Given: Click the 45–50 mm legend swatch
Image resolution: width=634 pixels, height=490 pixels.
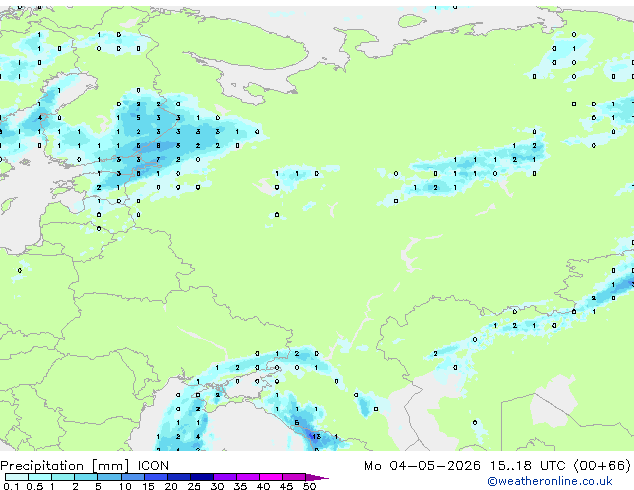Looking at the screenshot, I should pyautogui.click(x=294, y=477).
